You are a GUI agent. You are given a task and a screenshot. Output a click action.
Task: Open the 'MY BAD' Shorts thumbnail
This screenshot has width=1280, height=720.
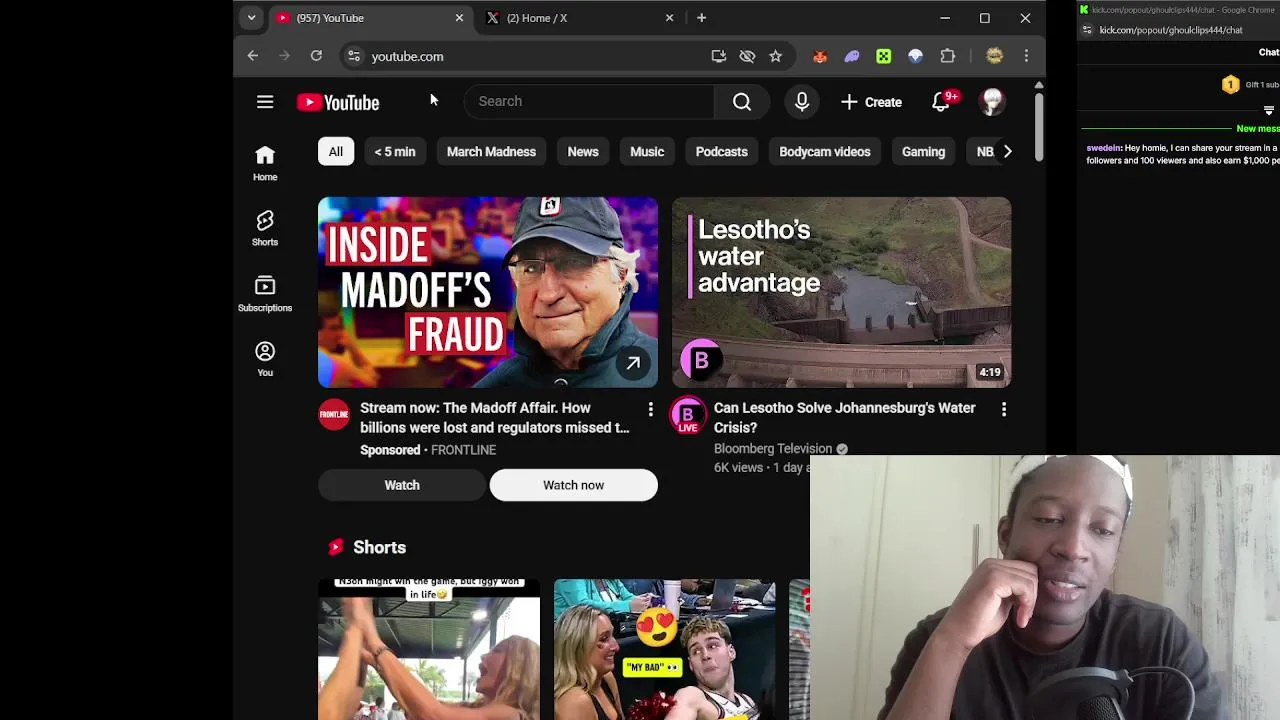coord(665,649)
